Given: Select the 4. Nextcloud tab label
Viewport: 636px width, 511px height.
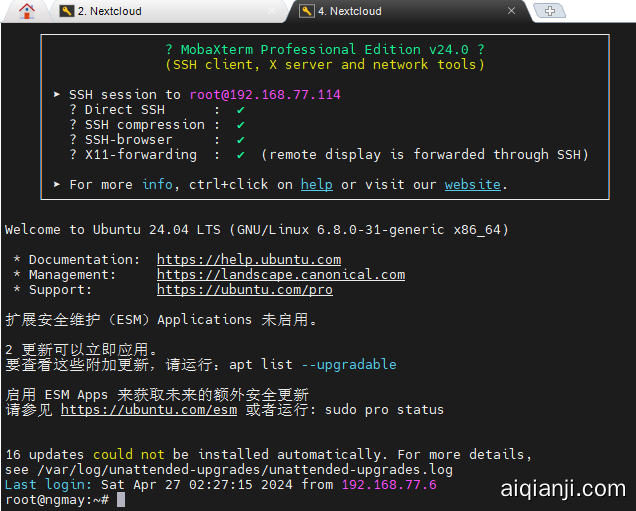Looking at the screenshot, I should [x=350, y=11].
